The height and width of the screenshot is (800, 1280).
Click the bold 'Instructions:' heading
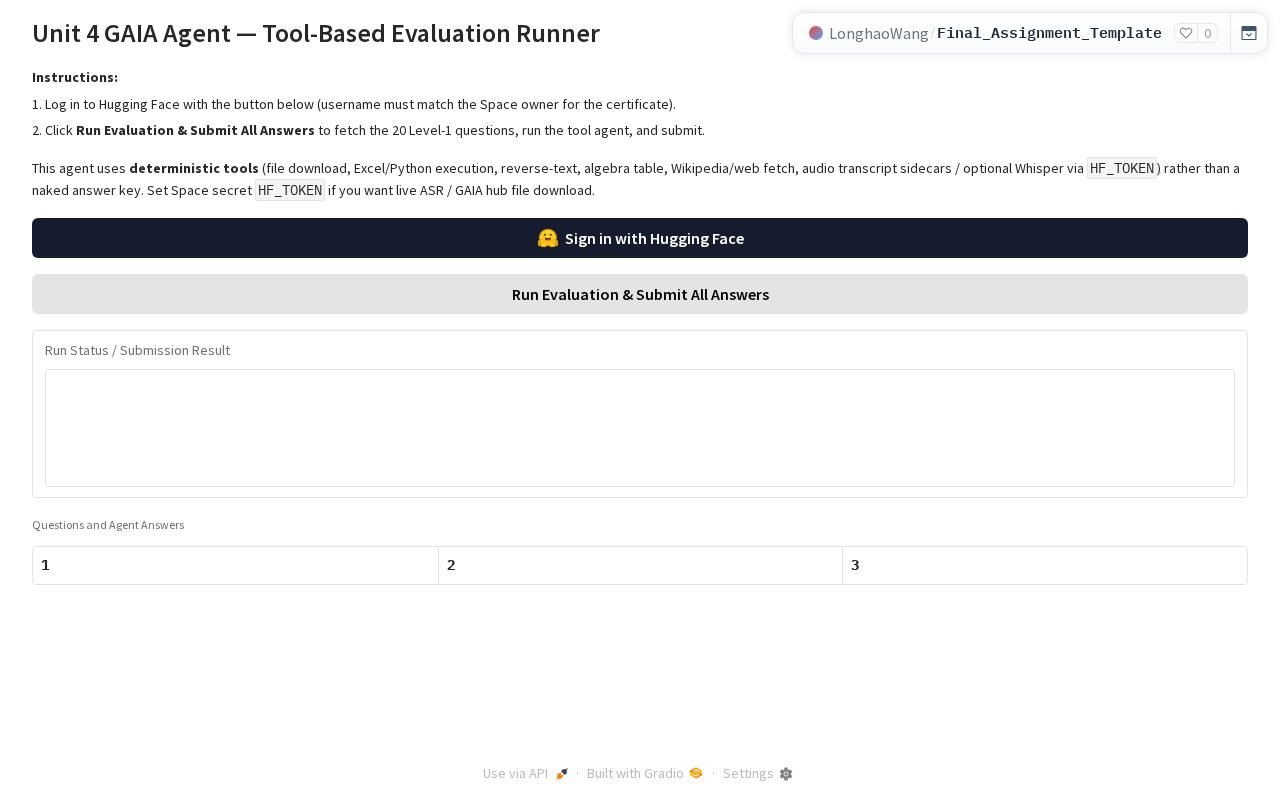pos(75,77)
